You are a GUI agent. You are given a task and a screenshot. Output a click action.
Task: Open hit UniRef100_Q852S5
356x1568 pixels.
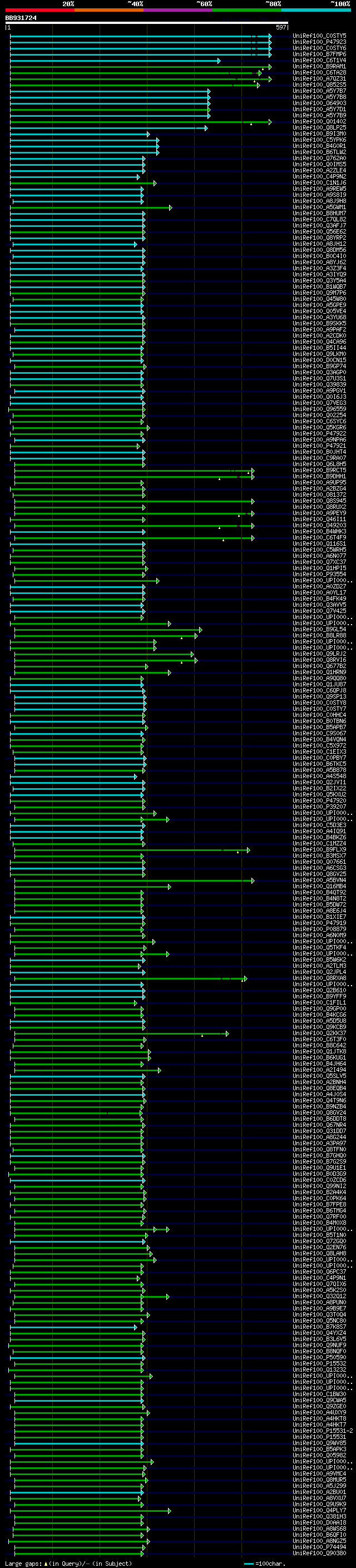click(x=319, y=85)
